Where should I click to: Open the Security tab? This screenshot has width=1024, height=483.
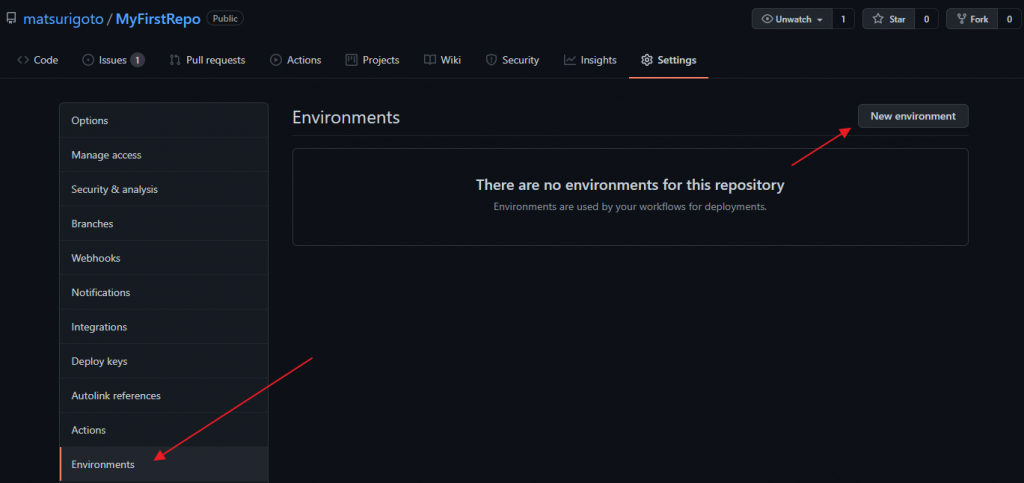pos(512,60)
